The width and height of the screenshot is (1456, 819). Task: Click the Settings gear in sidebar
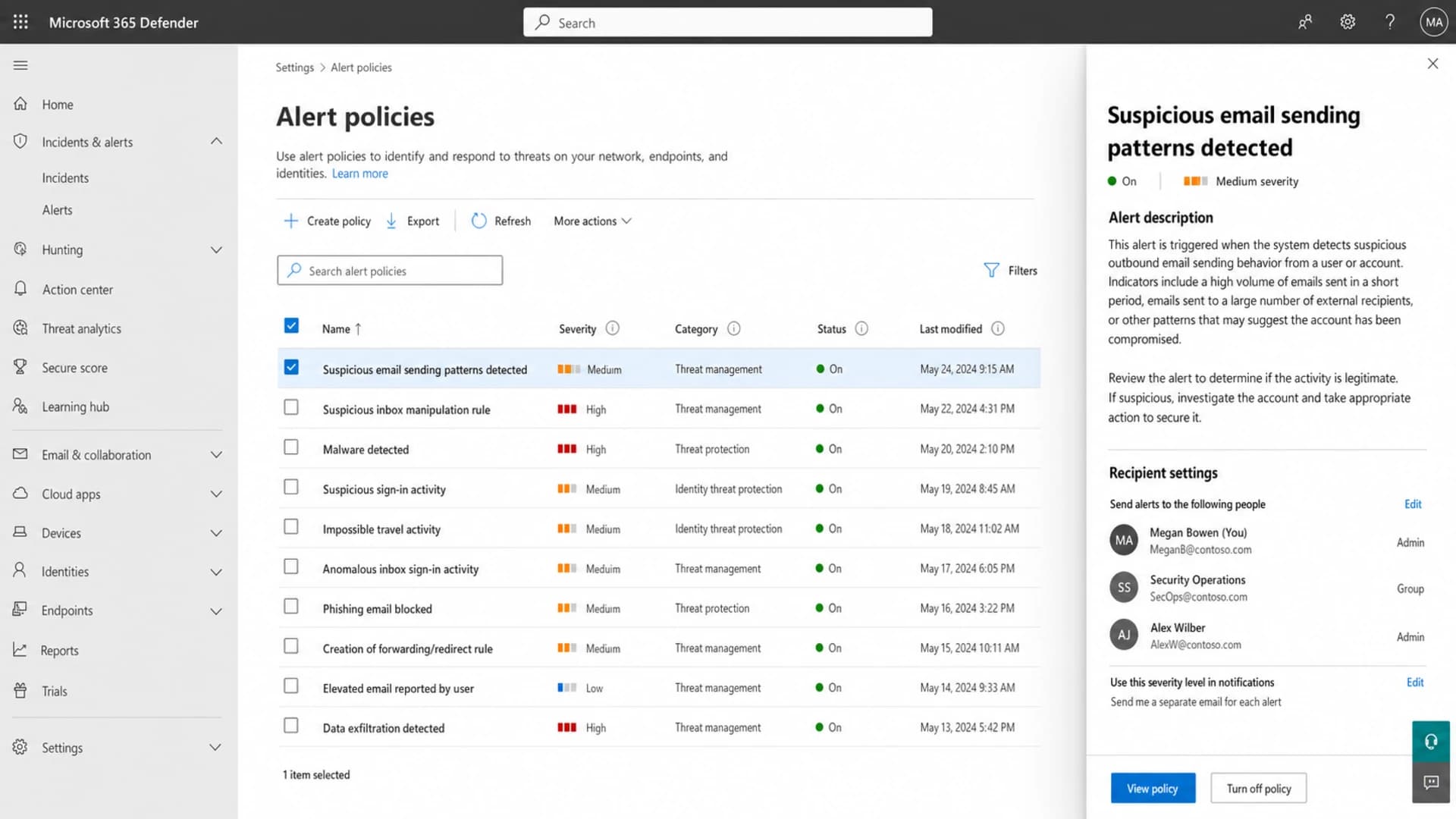click(x=20, y=747)
